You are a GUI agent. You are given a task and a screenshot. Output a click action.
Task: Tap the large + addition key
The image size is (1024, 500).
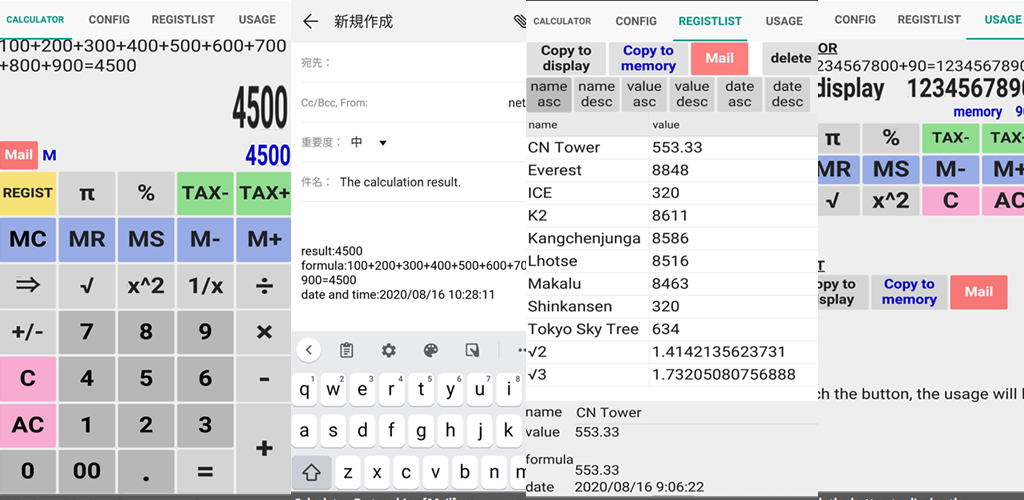pos(264,448)
